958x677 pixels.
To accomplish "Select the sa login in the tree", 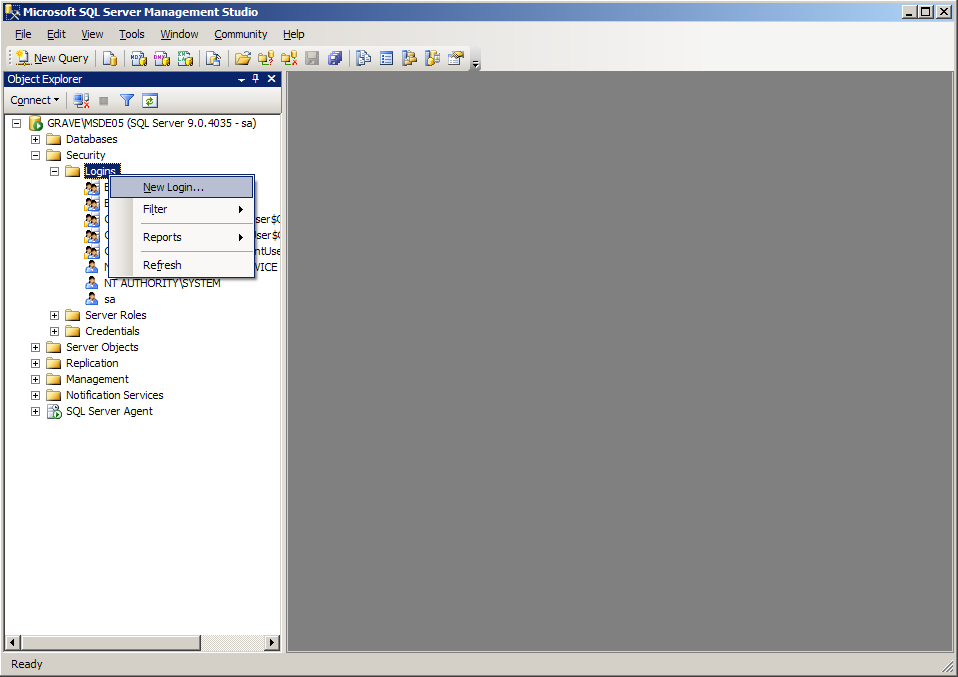I will pos(109,299).
